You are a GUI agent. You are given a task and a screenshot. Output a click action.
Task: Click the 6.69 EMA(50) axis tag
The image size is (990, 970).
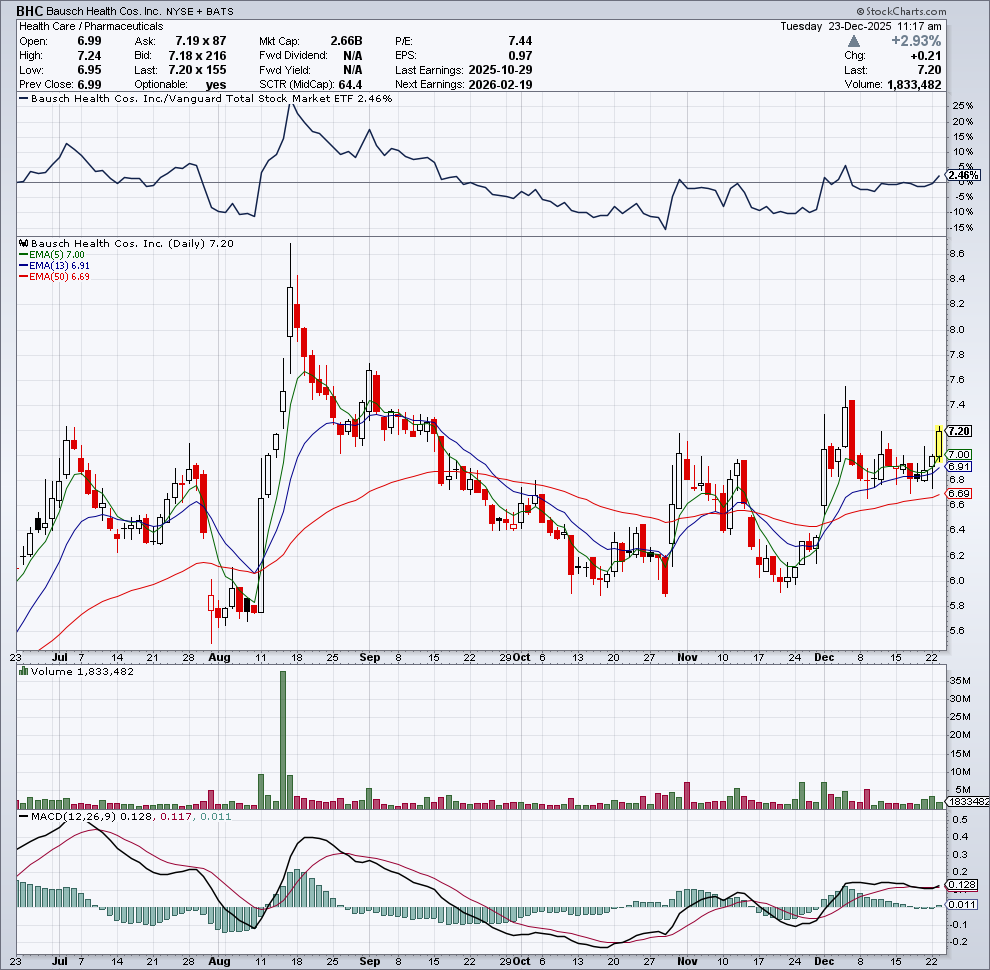point(959,494)
